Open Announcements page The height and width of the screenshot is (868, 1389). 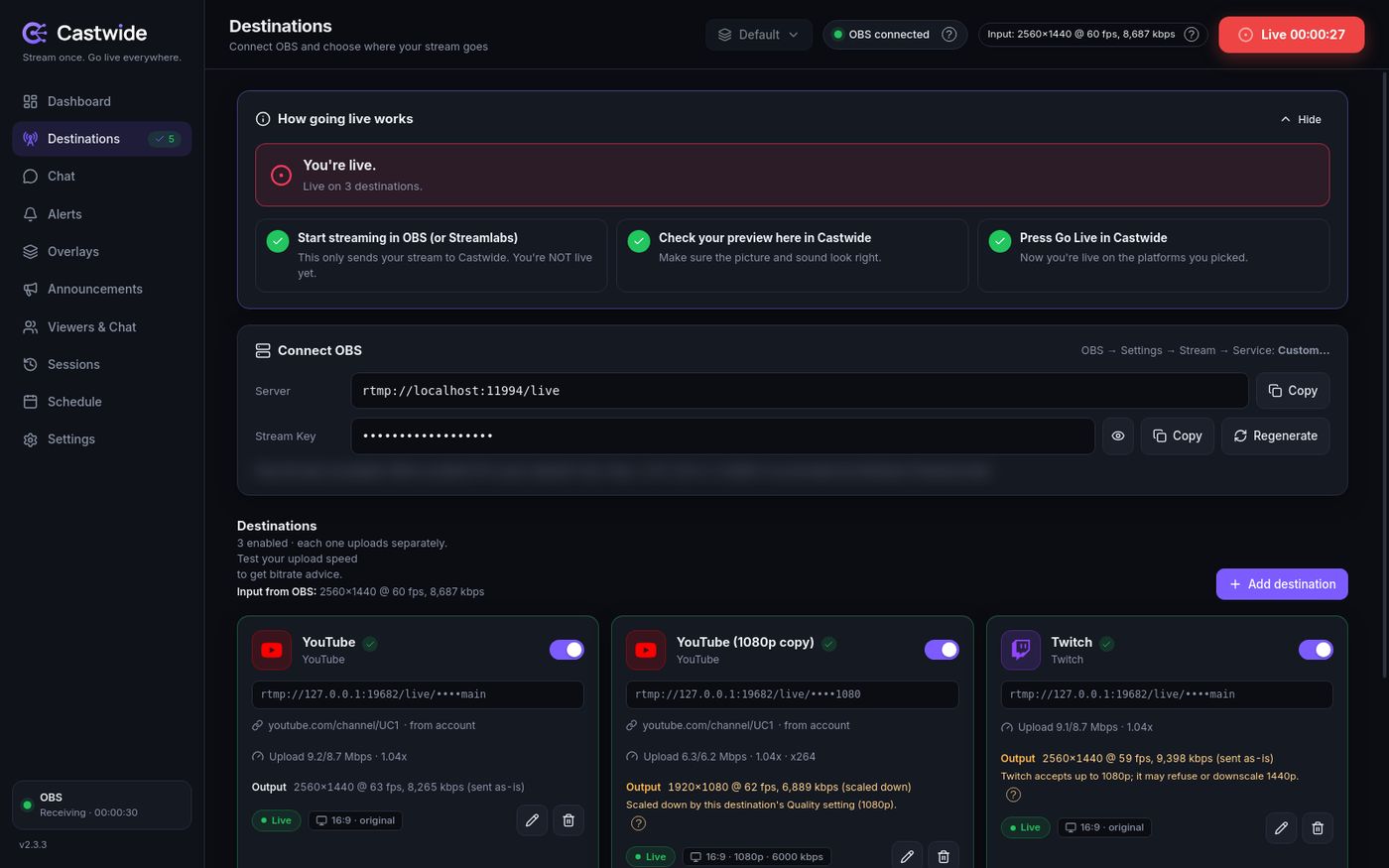[101, 289]
